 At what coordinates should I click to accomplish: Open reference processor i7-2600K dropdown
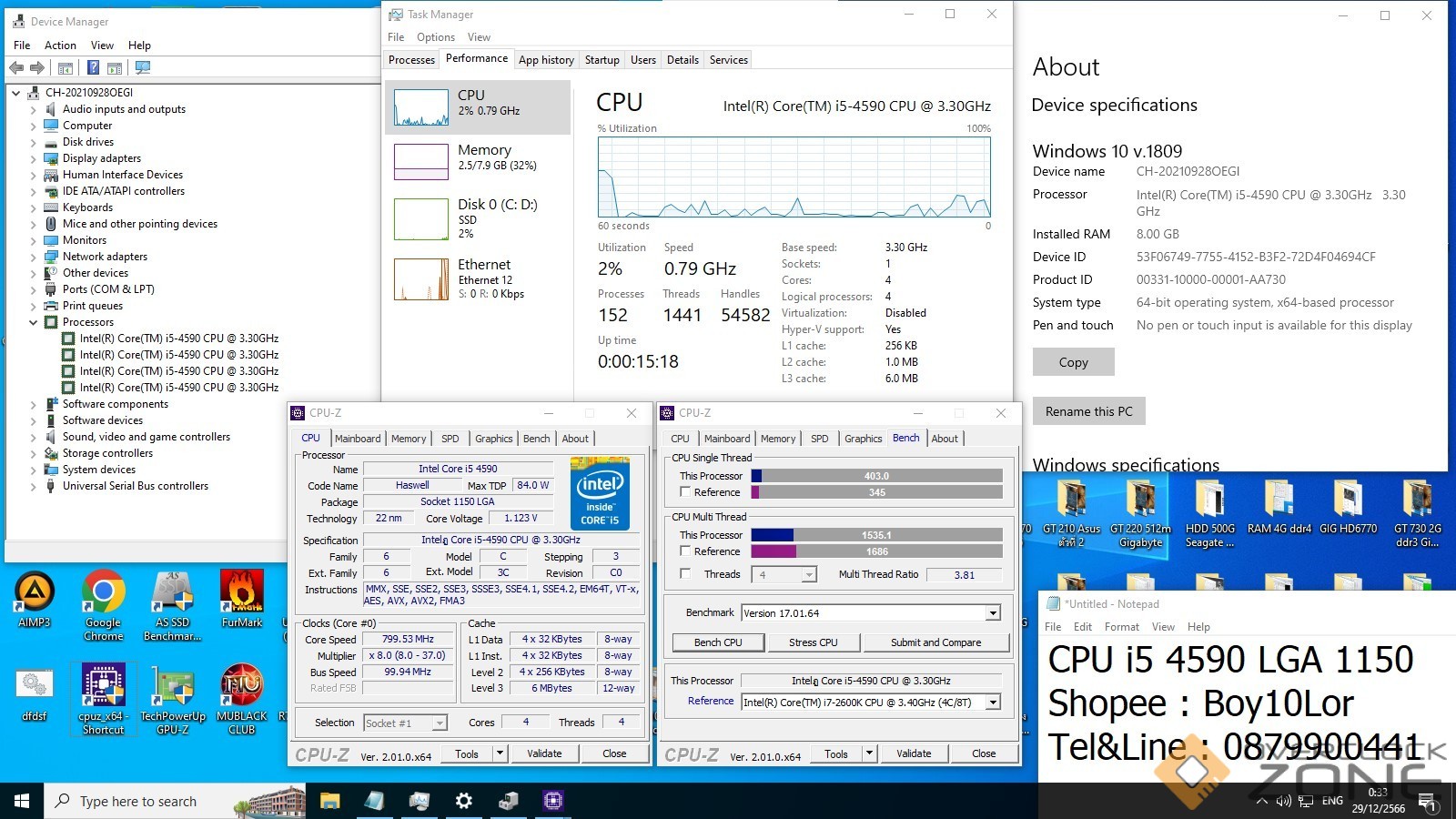(x=993, y=703)
